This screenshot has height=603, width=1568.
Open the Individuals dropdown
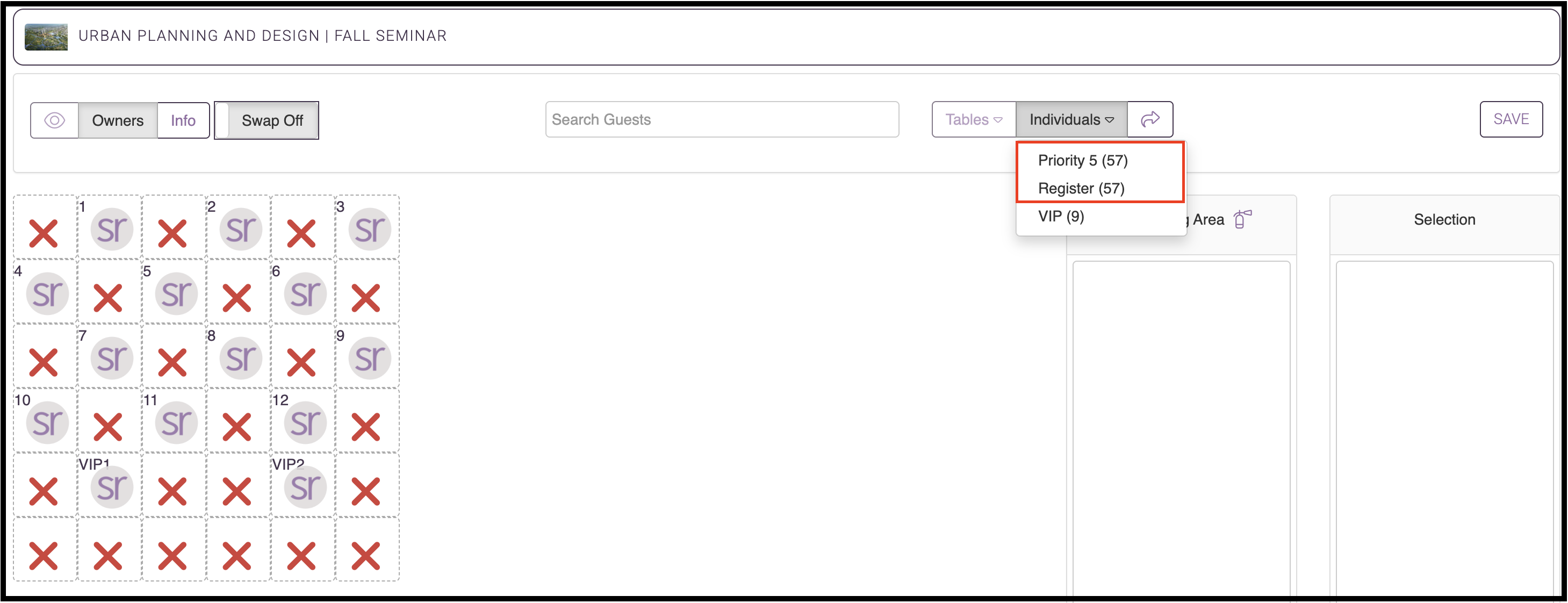1071,119
